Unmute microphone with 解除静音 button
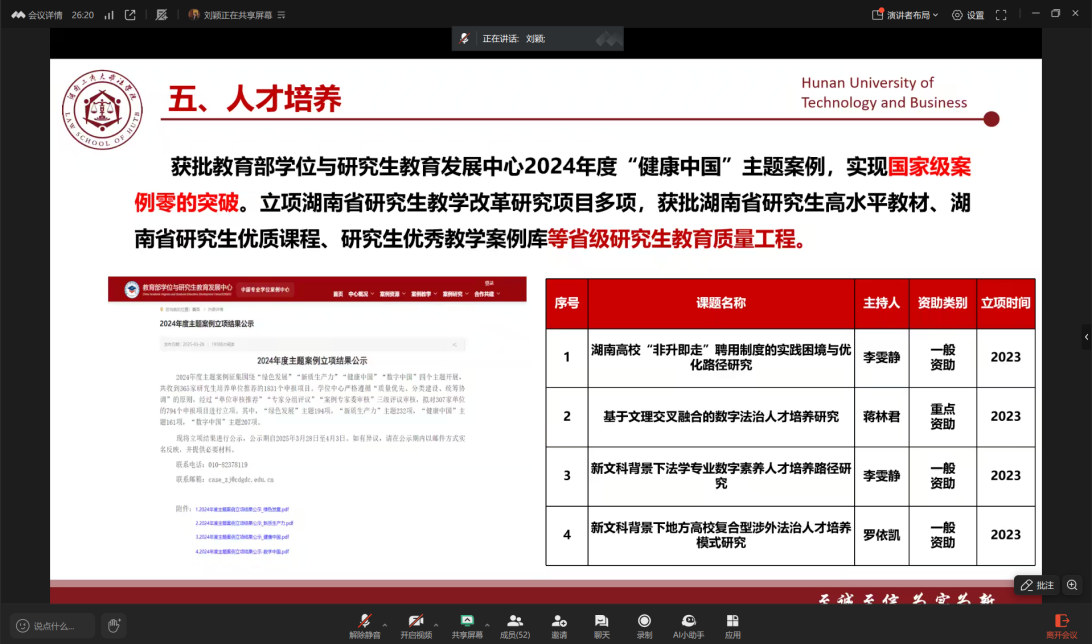The image size is (1092, 644). pyautogui.click(x=365, y=624)
